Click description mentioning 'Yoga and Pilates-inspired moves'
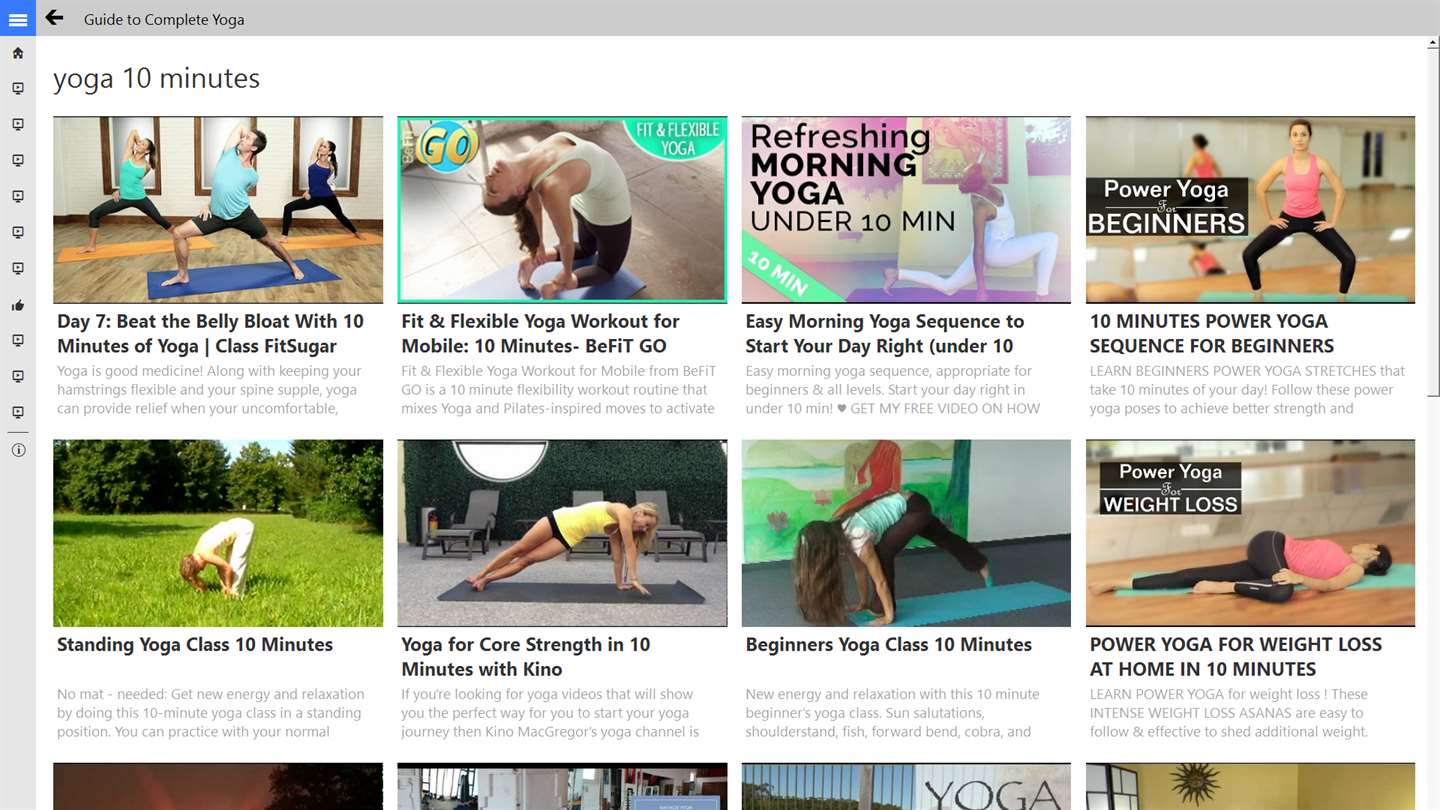1440x810 pixels. tap(558, 390)
